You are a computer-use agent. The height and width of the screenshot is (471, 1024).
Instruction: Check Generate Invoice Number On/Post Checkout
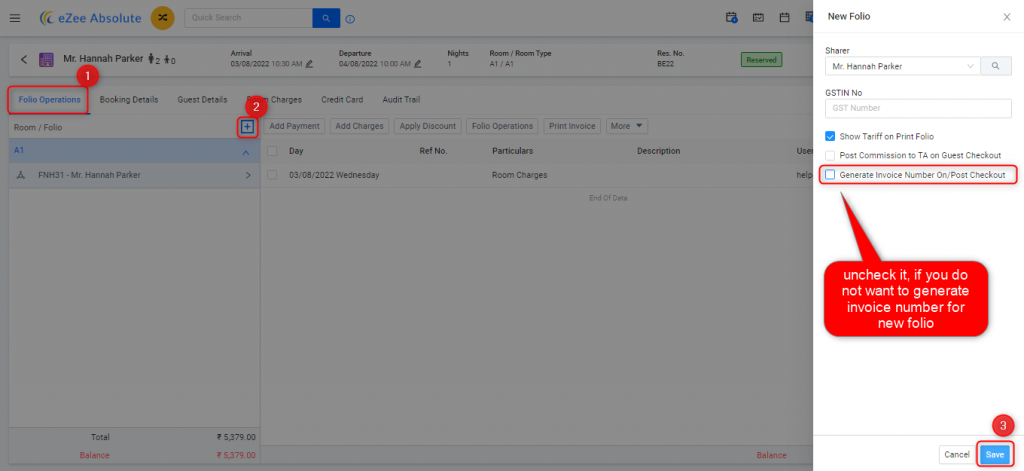pos(830,174)
